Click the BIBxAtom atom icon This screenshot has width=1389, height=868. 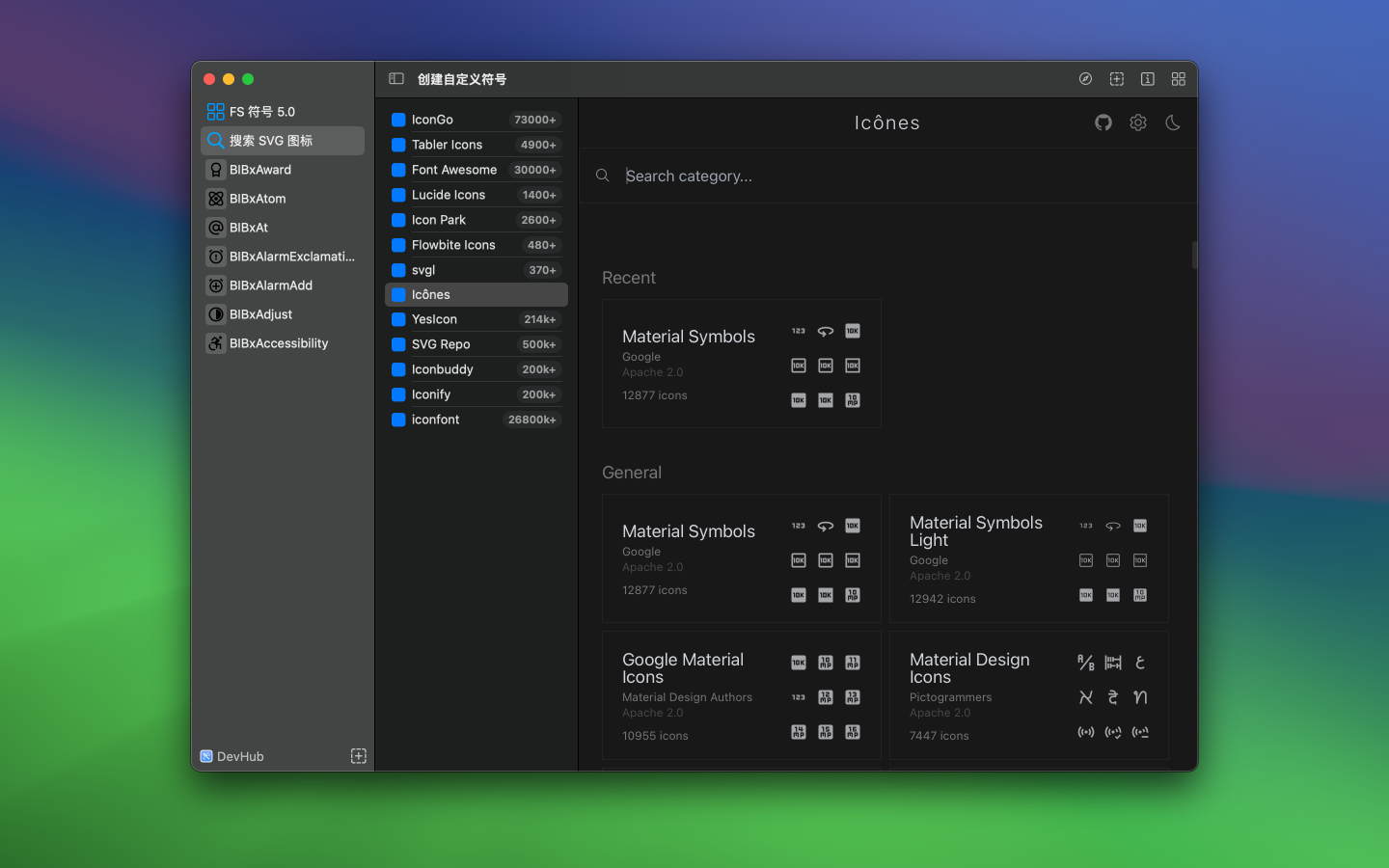[216, 199]
